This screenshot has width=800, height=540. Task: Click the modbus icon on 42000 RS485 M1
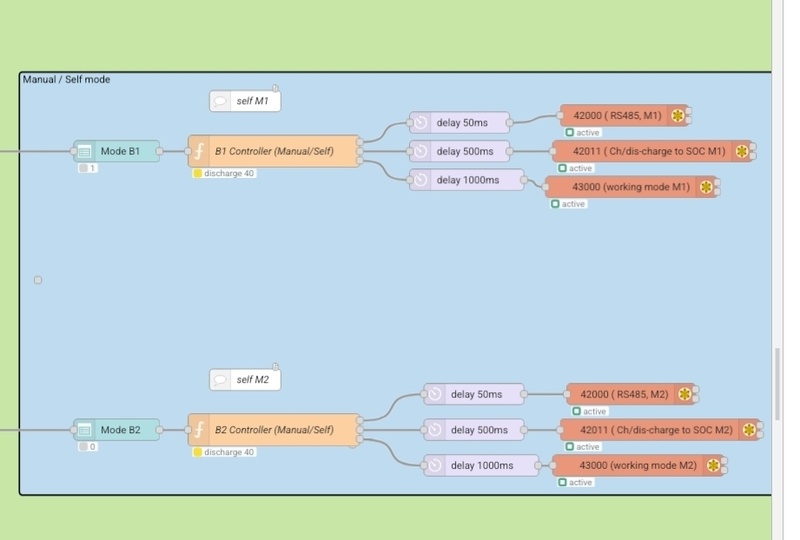pos(678,115)
